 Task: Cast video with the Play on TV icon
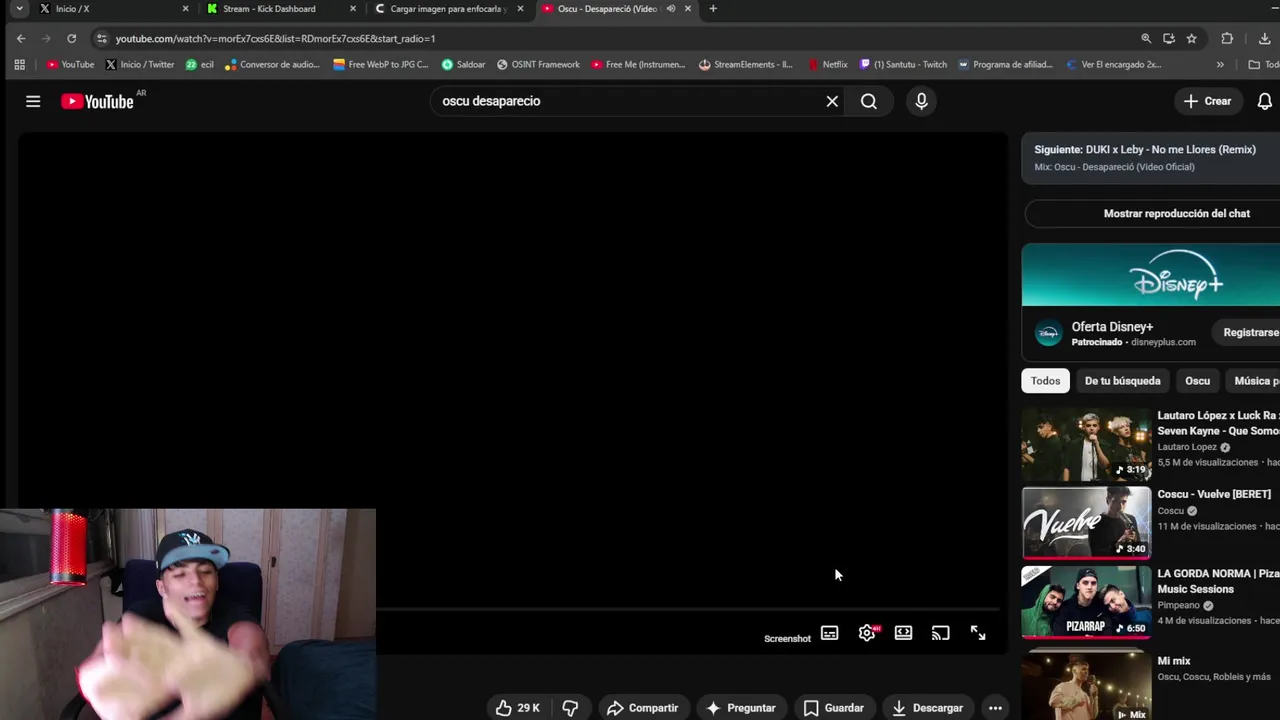[x=940, y=633]
